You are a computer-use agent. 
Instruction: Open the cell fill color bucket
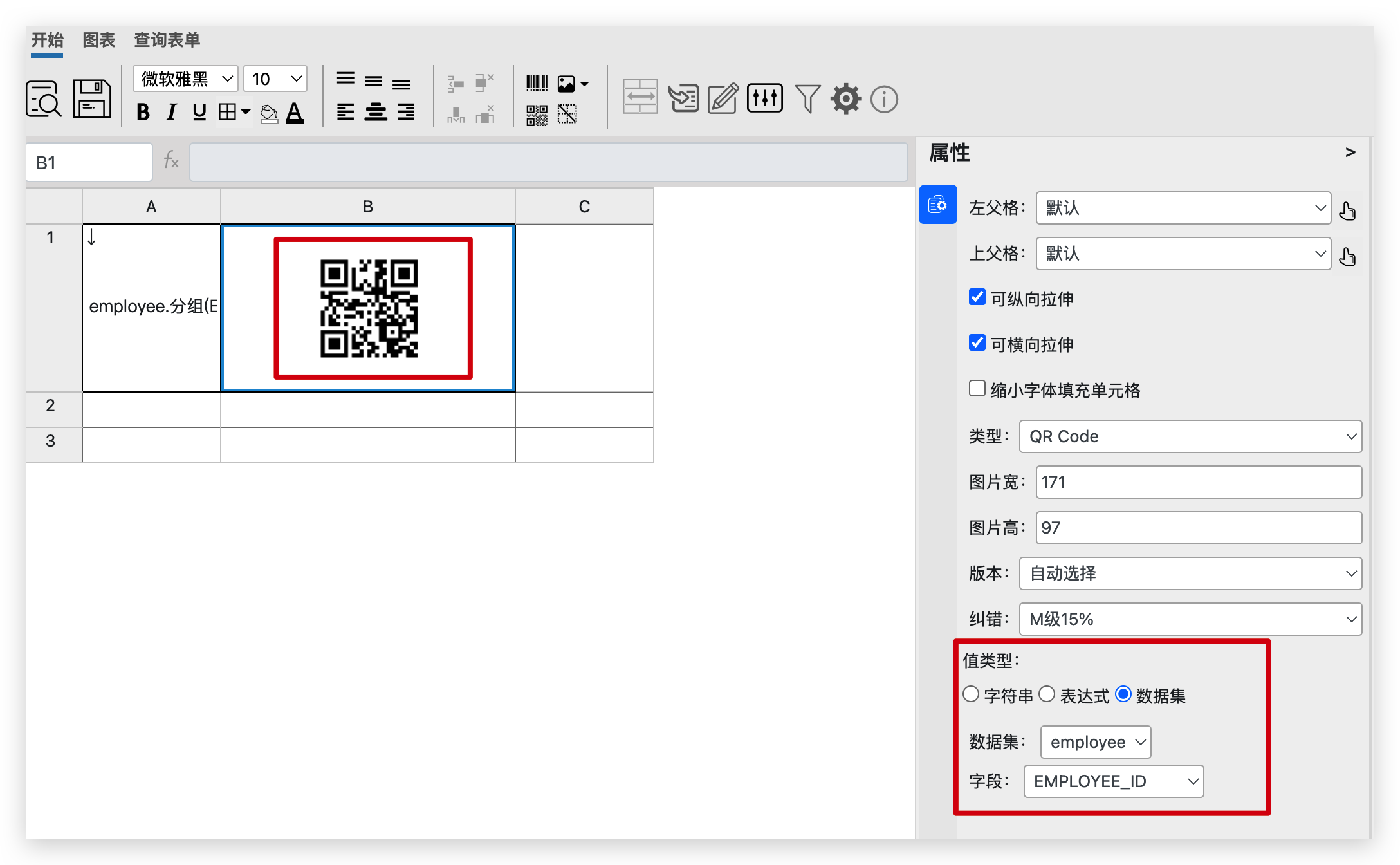(269, 113)
